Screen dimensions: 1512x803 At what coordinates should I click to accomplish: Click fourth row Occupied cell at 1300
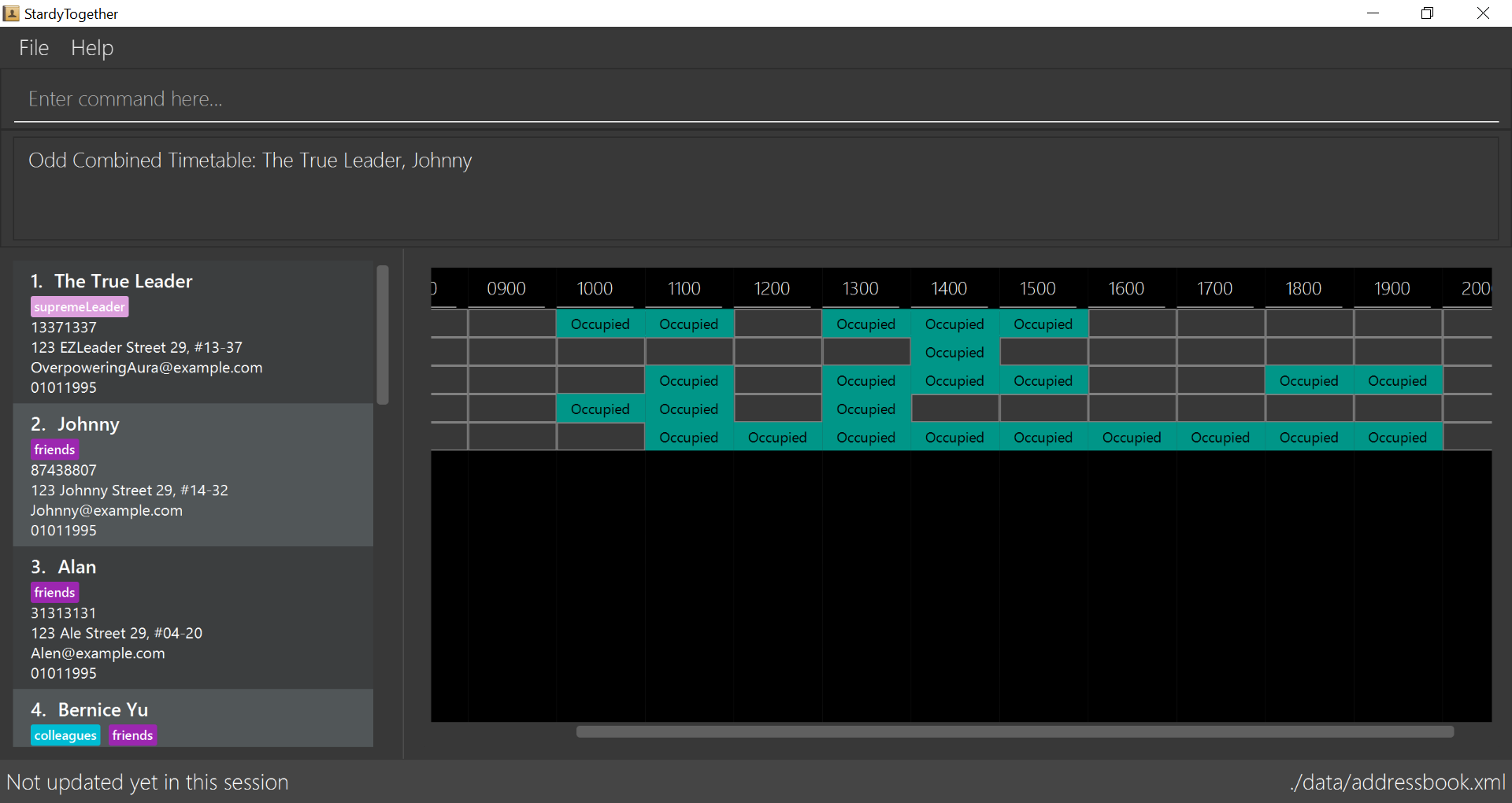tap(866, 409)
